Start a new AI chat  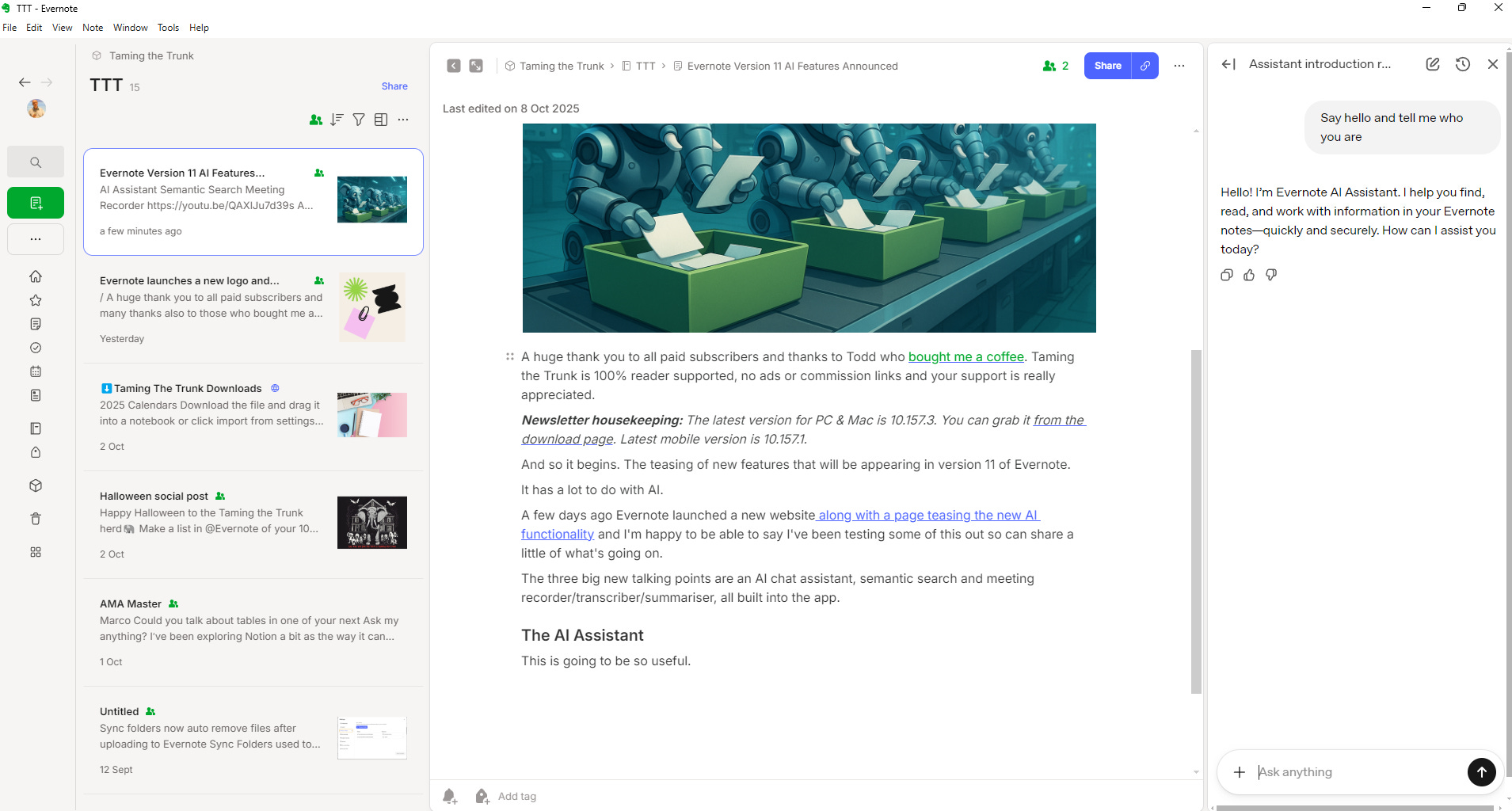click(x=1433, y=64)
